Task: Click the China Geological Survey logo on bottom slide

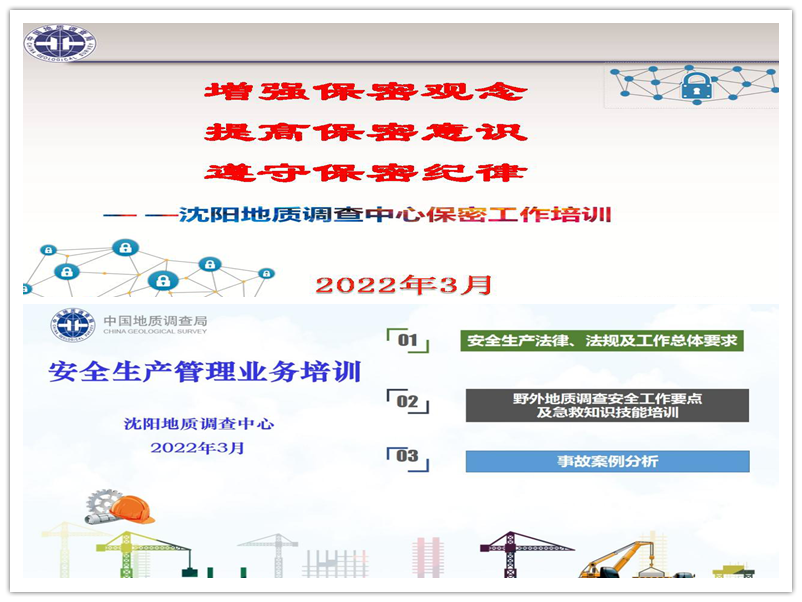Action: tap(73, 325)
